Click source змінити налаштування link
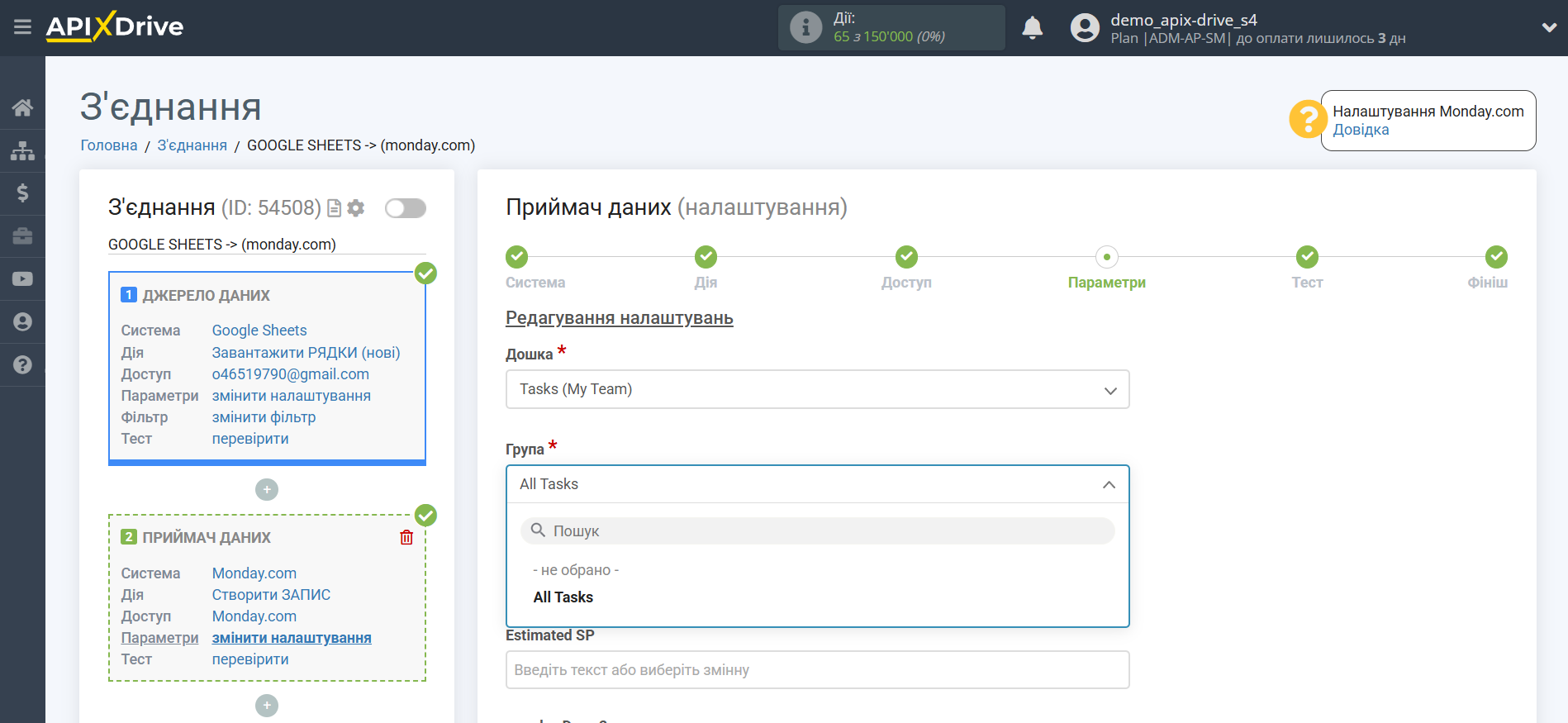This screenshot has height=723, width=1568. (292, 396)
